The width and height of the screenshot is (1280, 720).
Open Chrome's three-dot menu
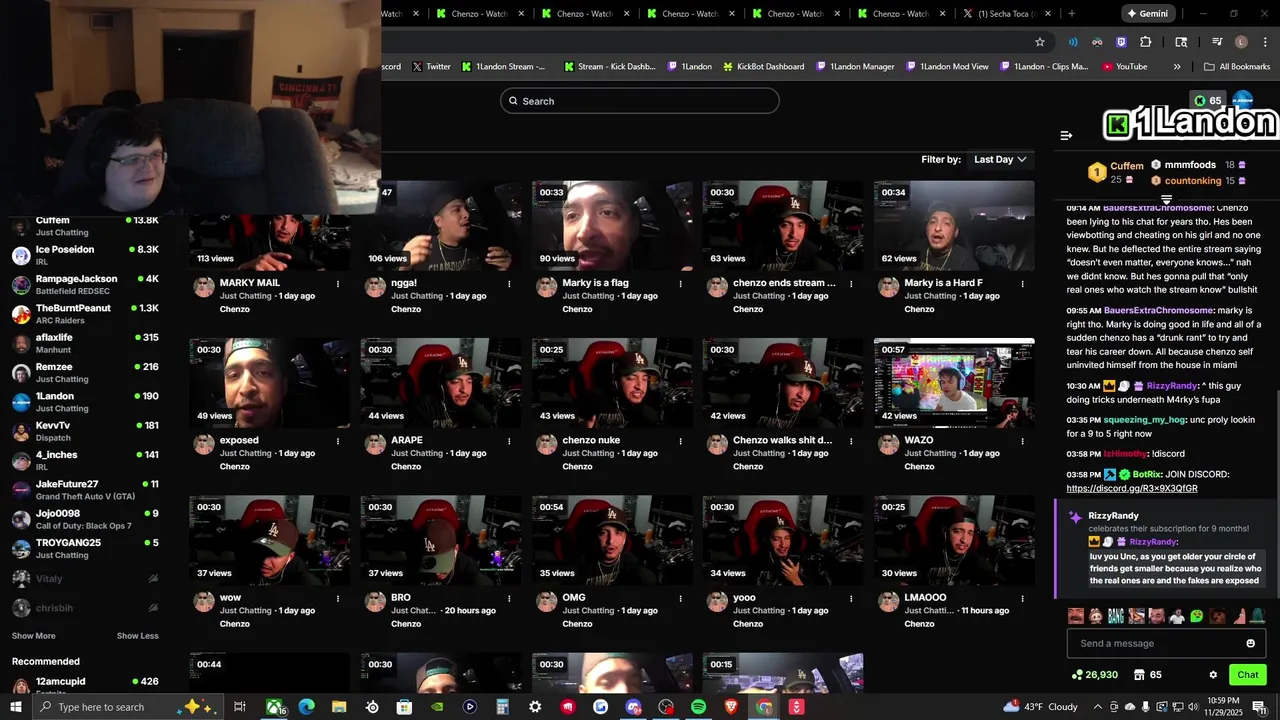pos(1265,42)
